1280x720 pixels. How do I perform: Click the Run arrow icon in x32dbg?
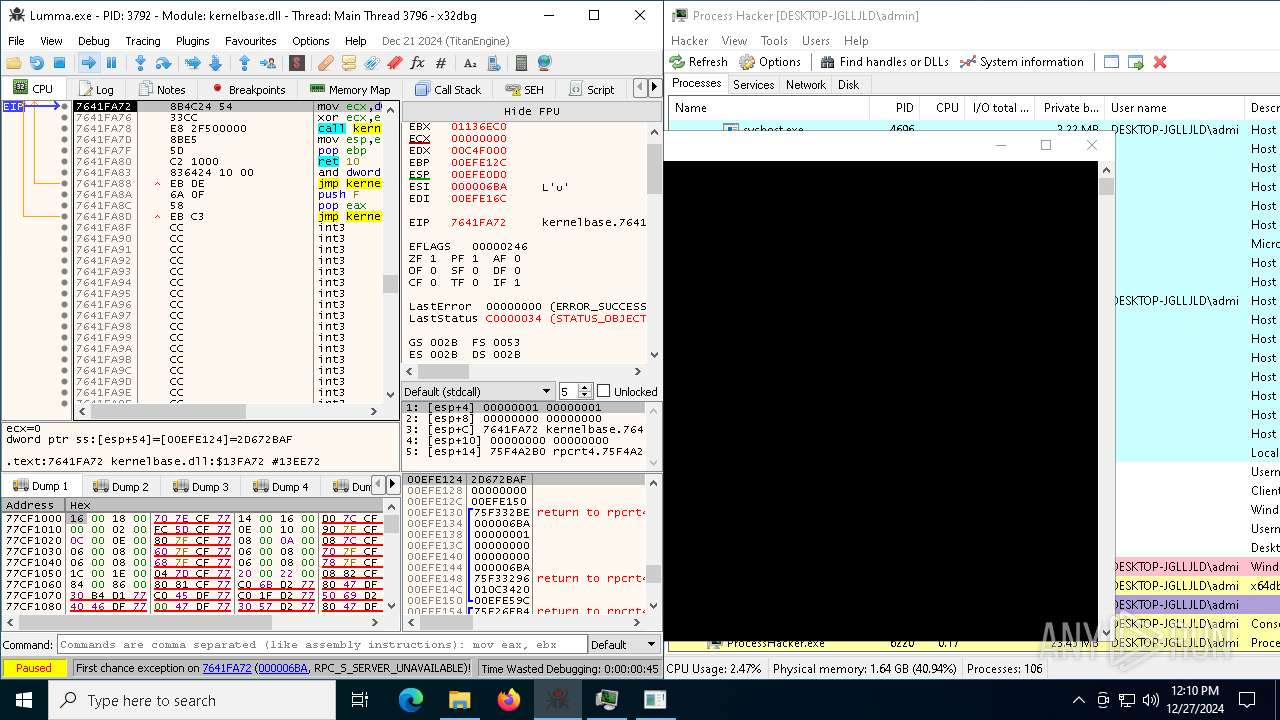pos(89,63)
